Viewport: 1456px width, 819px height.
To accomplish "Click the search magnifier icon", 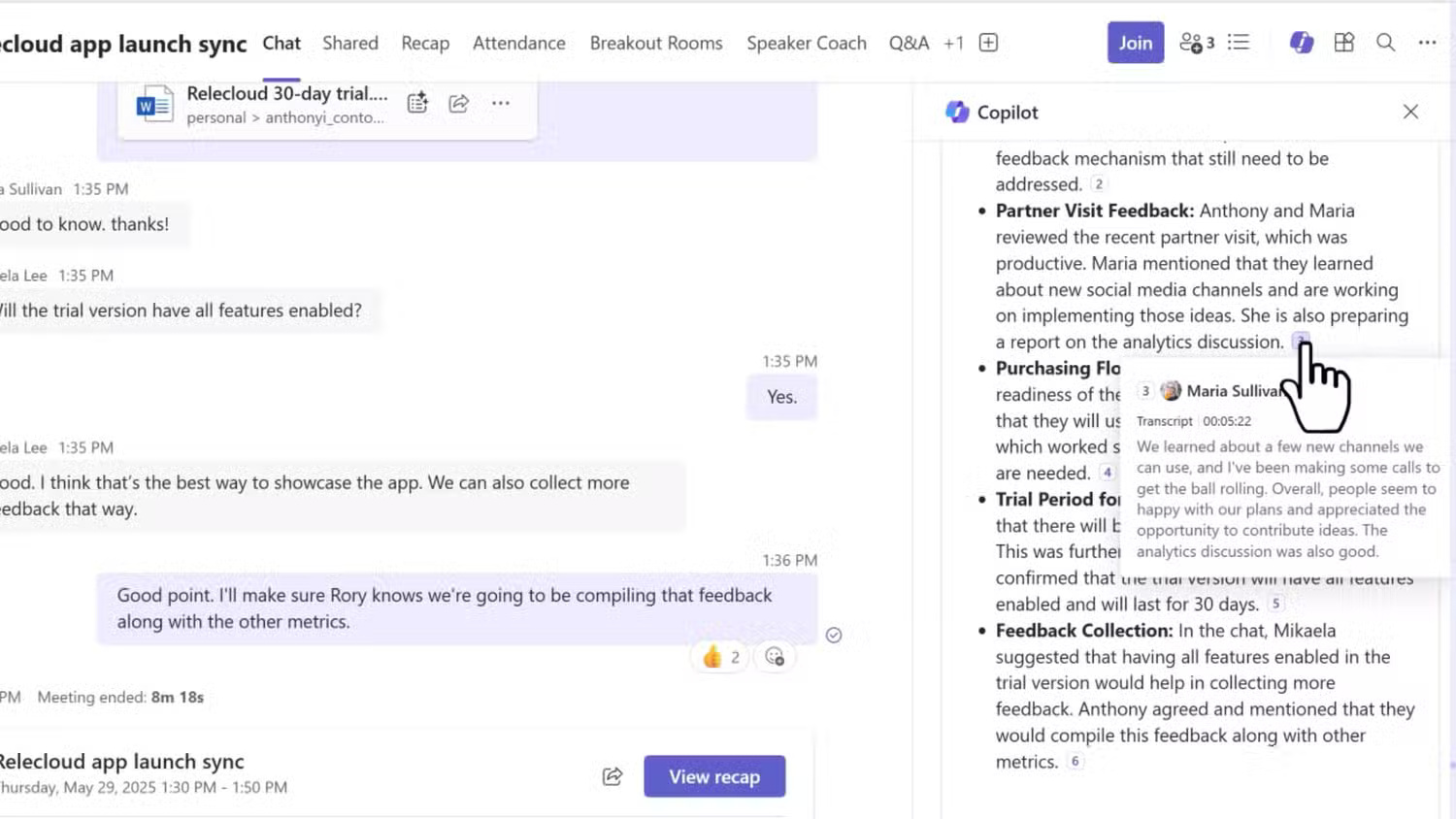I will pos(1386,43).
